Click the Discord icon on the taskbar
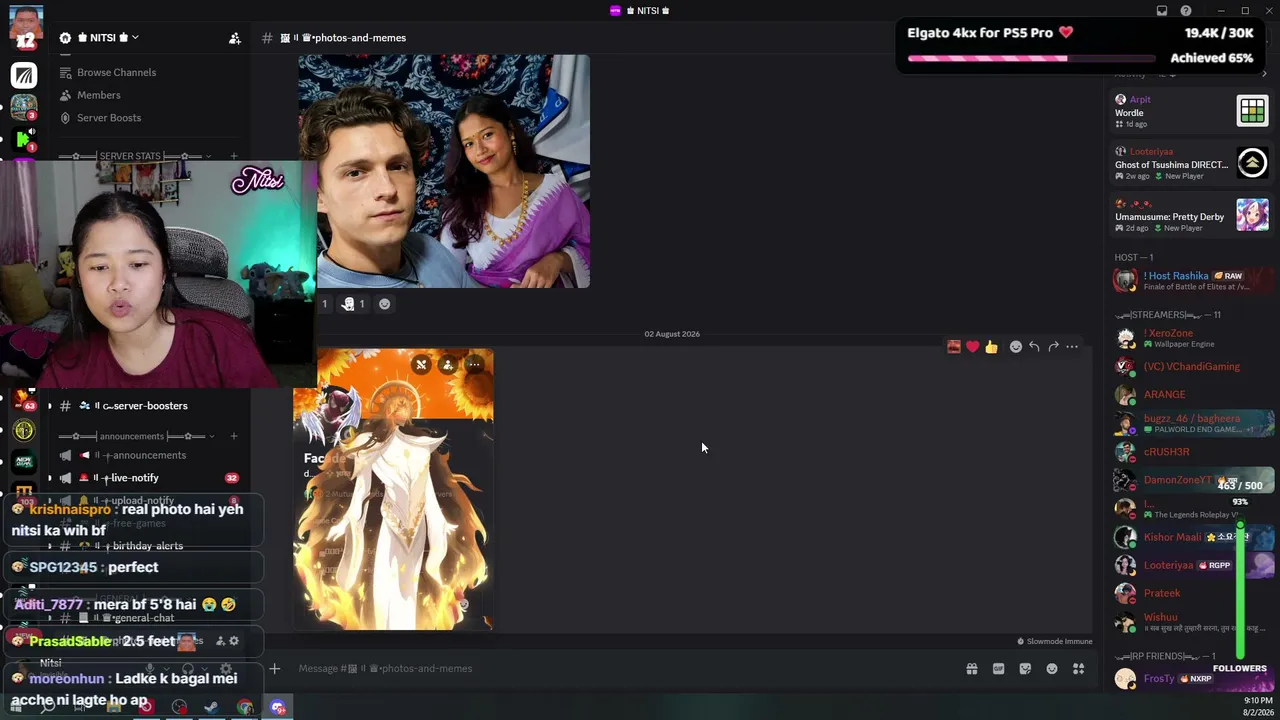The height and width of the screenshot is (720, 1280). (278, 708)
